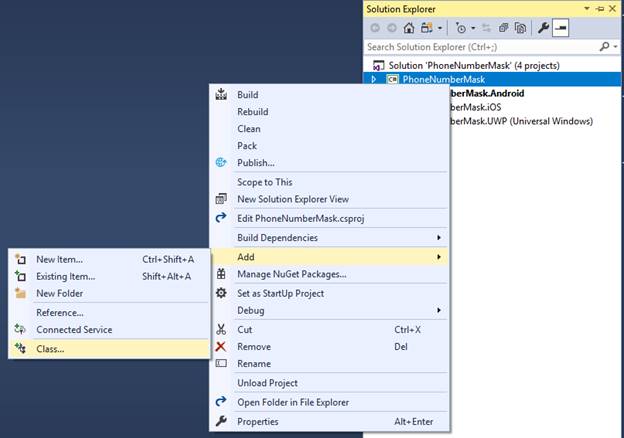Select Pack from the context menu

click(247, 146)
